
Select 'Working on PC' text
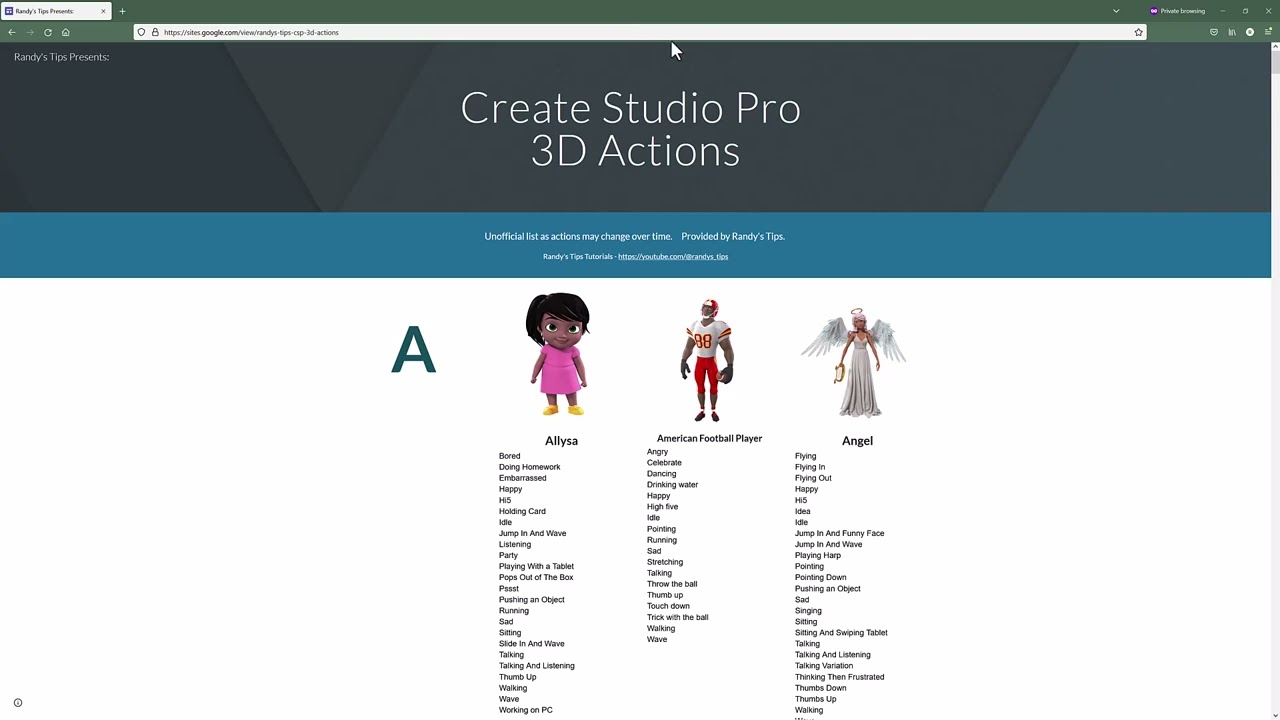tap(525, 710)
